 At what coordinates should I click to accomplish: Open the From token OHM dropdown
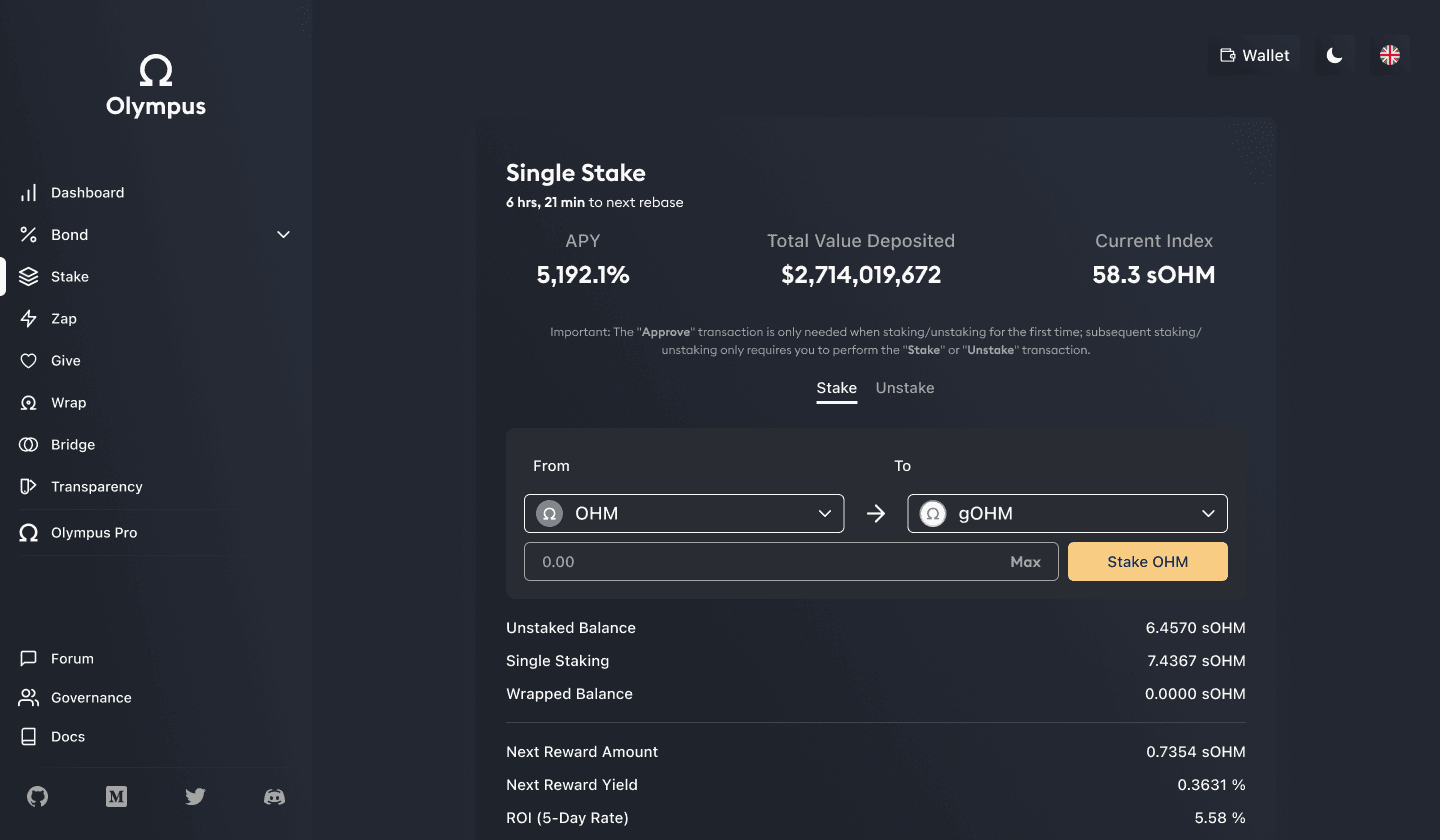point(684,514)
